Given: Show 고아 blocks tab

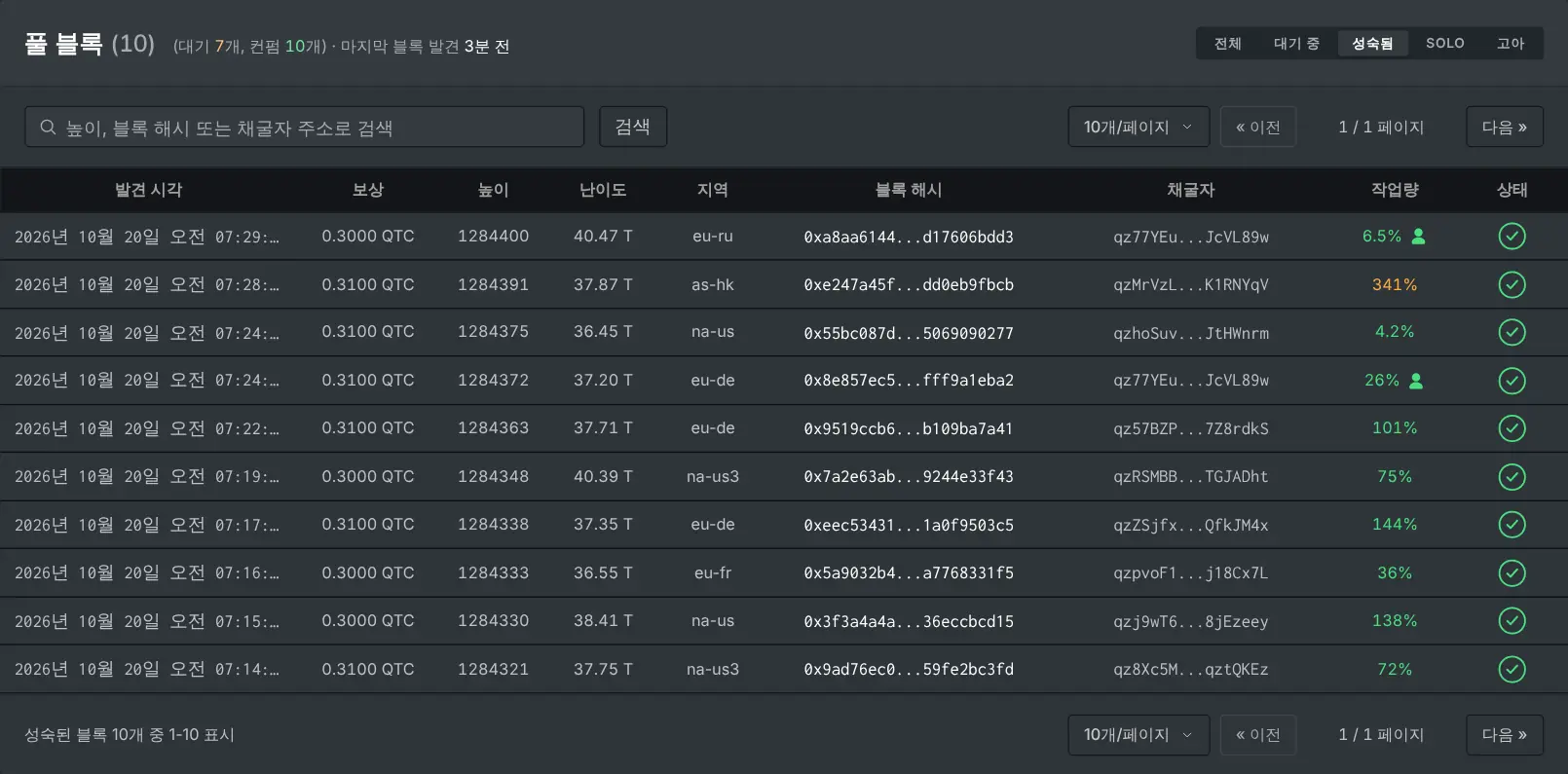Looking at the screenshot, I should 1511,44.
